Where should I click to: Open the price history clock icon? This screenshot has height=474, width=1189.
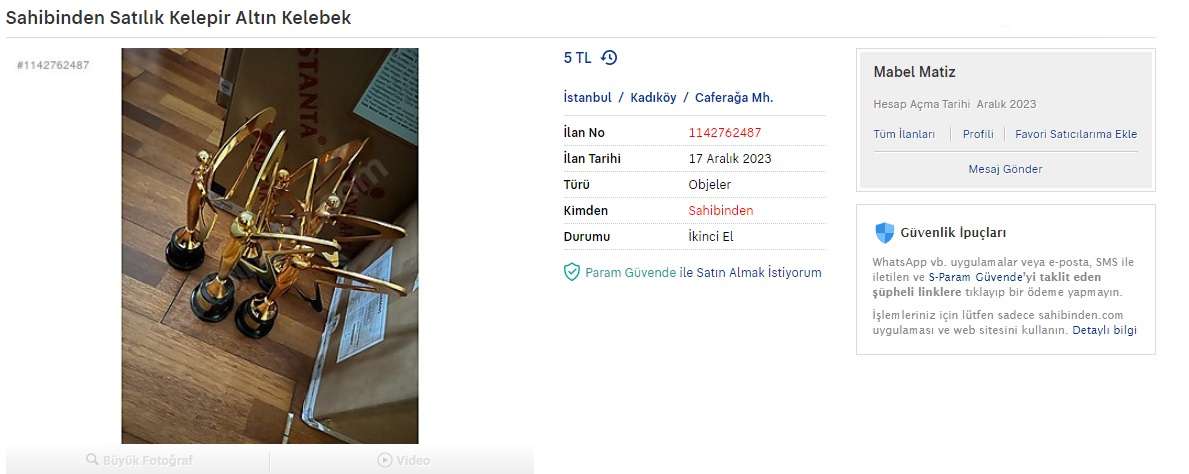[x=609, y=58]
